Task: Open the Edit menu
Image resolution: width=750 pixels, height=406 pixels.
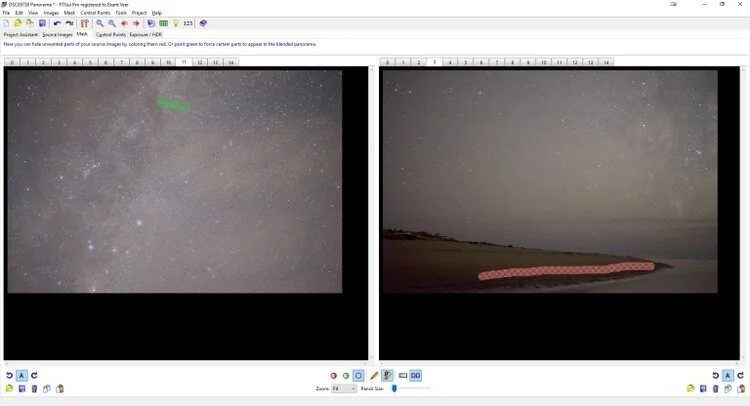Action: 19,13
